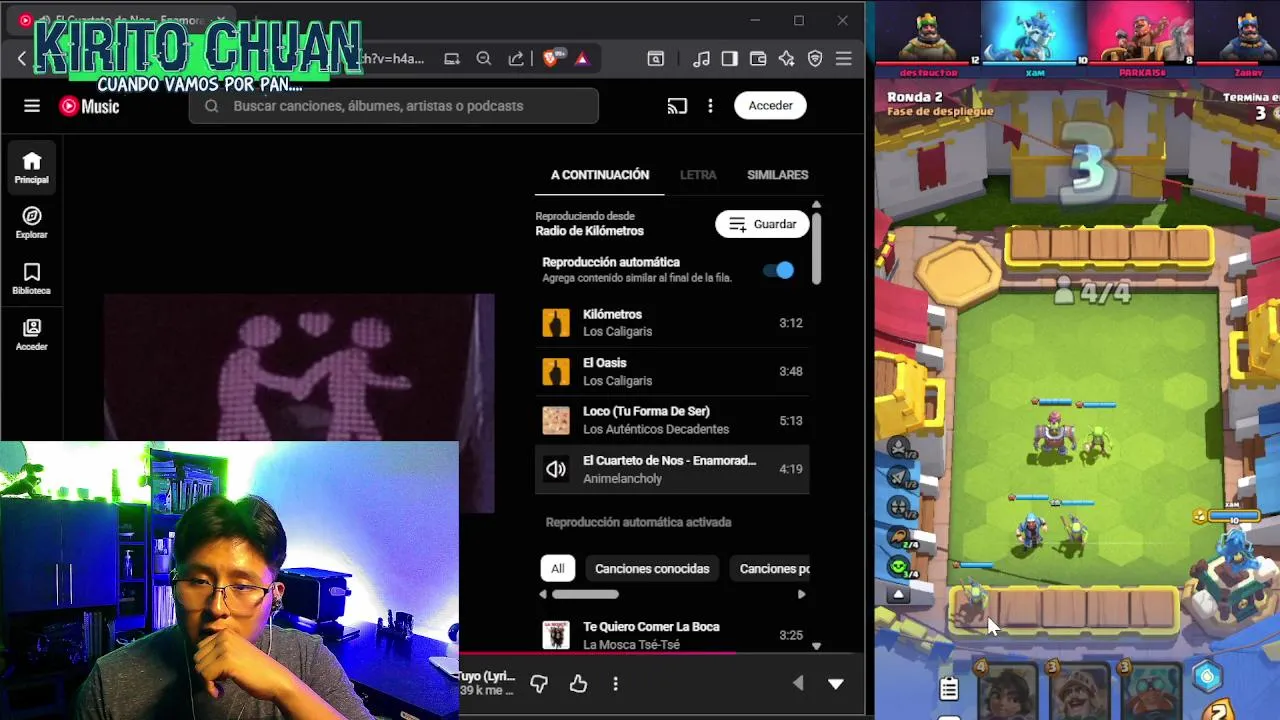Play Loco (Tu Forma De Ser)
The image size is (1280, 720).
pyautogui.click(x=672, y=420)
